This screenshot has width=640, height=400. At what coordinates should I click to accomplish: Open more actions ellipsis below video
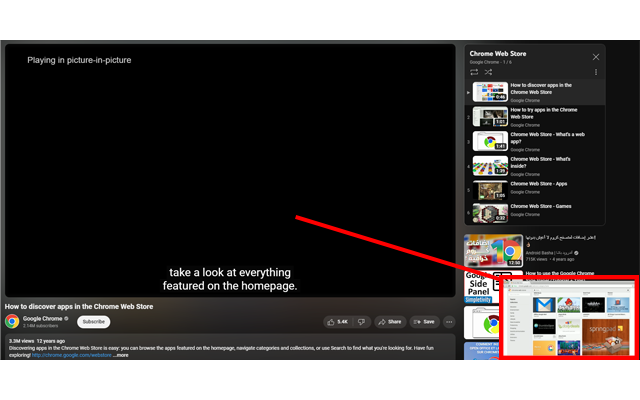coord(449,322)
